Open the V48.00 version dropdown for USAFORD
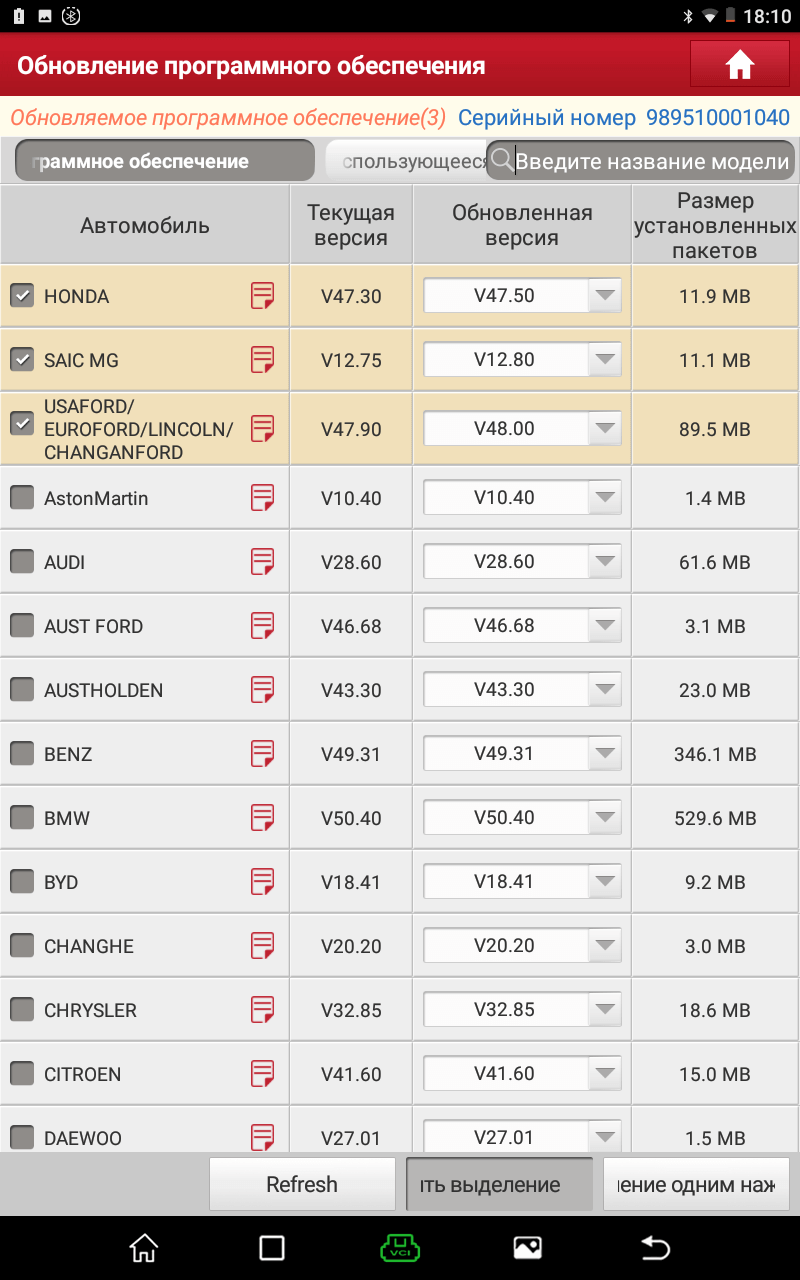The width and height of the screenshot is (800, 1280). (522, 428)
